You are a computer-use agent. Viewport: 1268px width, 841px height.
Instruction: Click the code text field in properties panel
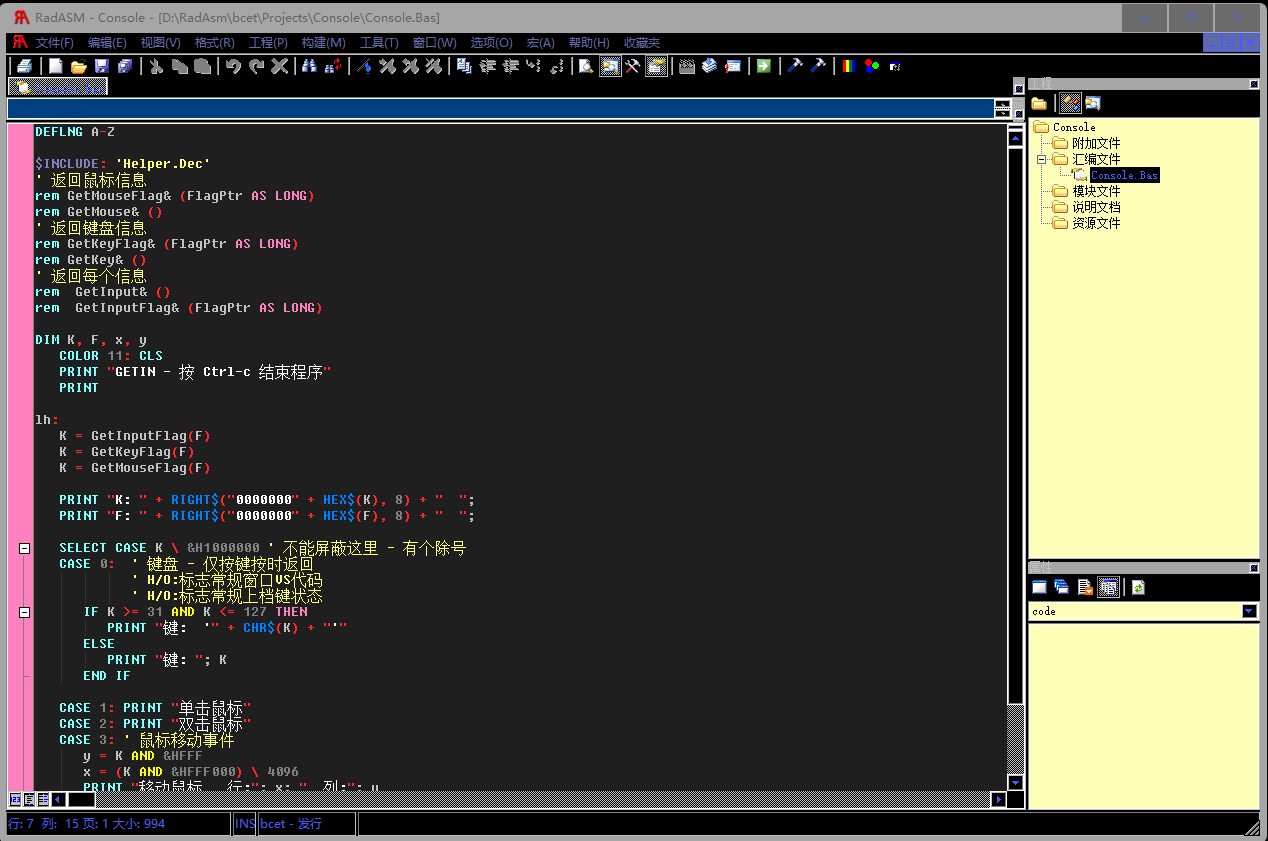coord(1136,611)
